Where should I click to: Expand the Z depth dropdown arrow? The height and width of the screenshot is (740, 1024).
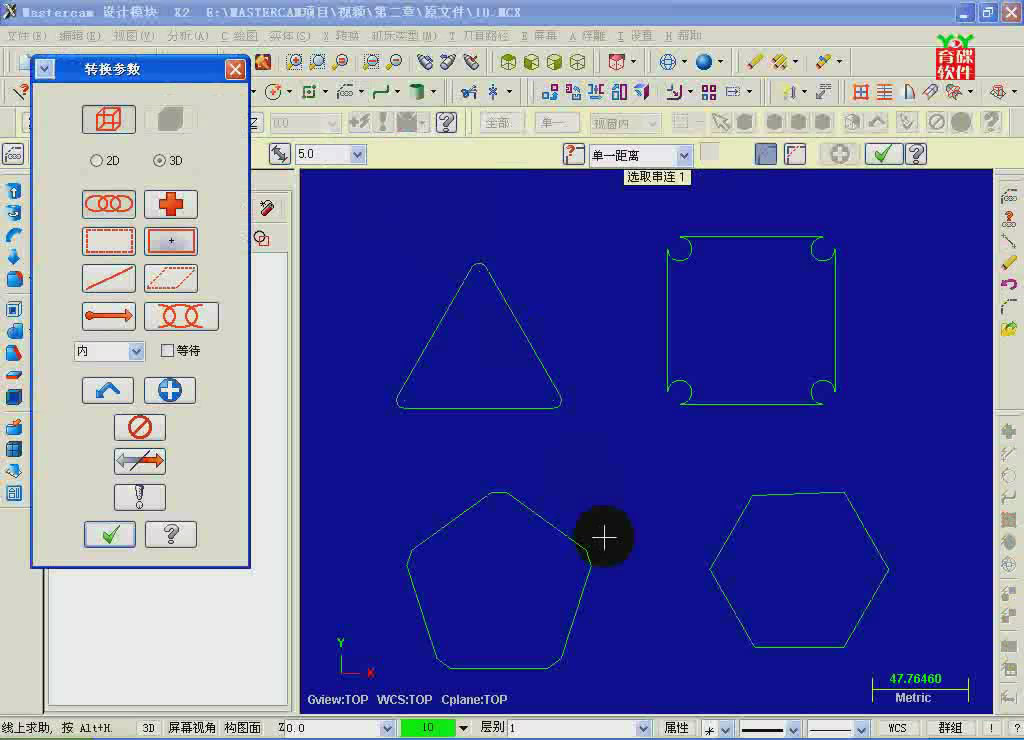(x=387, y=728)
